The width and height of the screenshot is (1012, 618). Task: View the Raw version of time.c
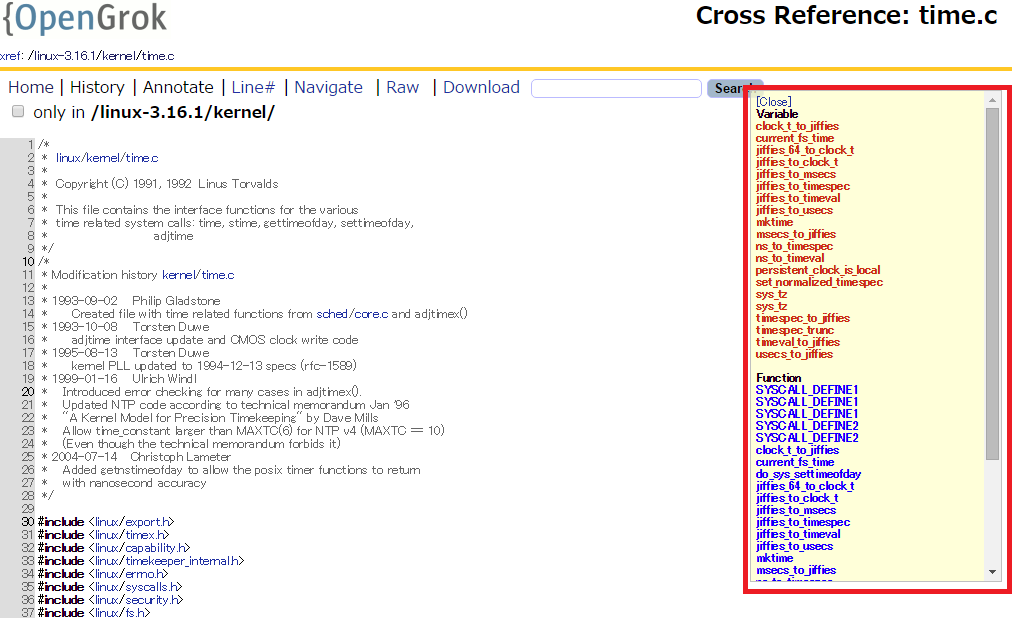coord(402,88)
